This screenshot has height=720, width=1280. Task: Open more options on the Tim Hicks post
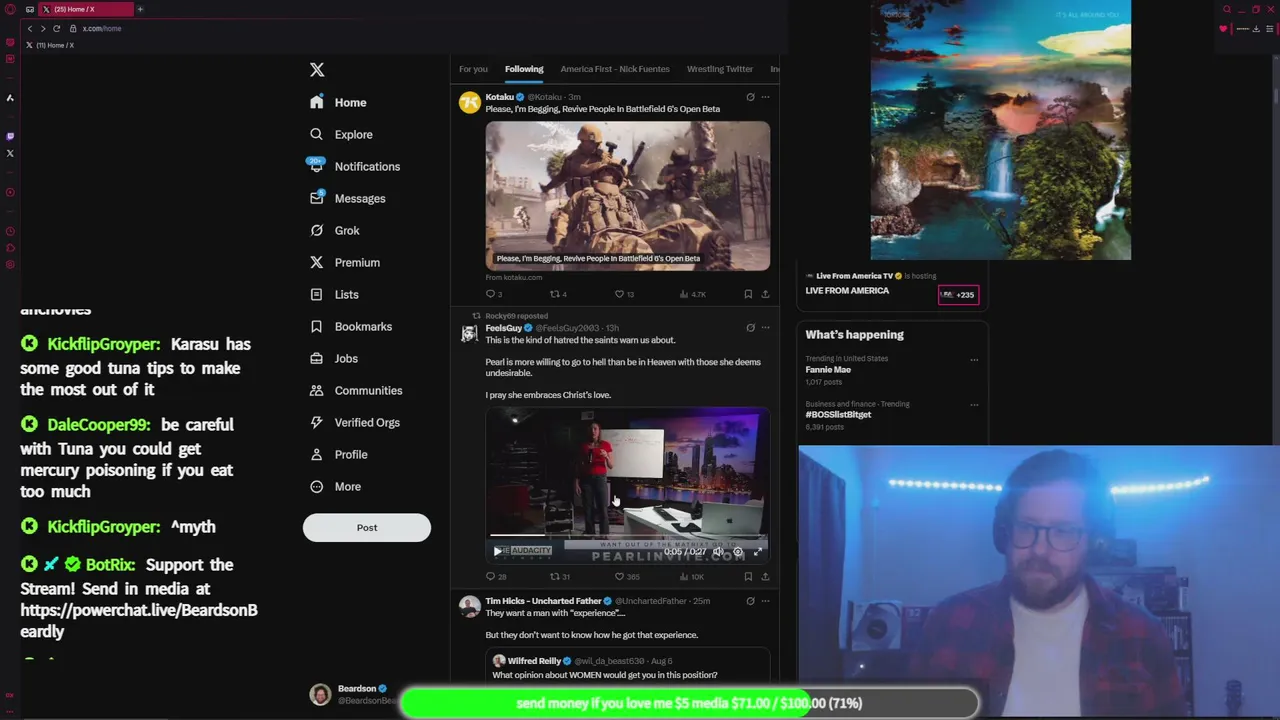click(x=765, y=601)
